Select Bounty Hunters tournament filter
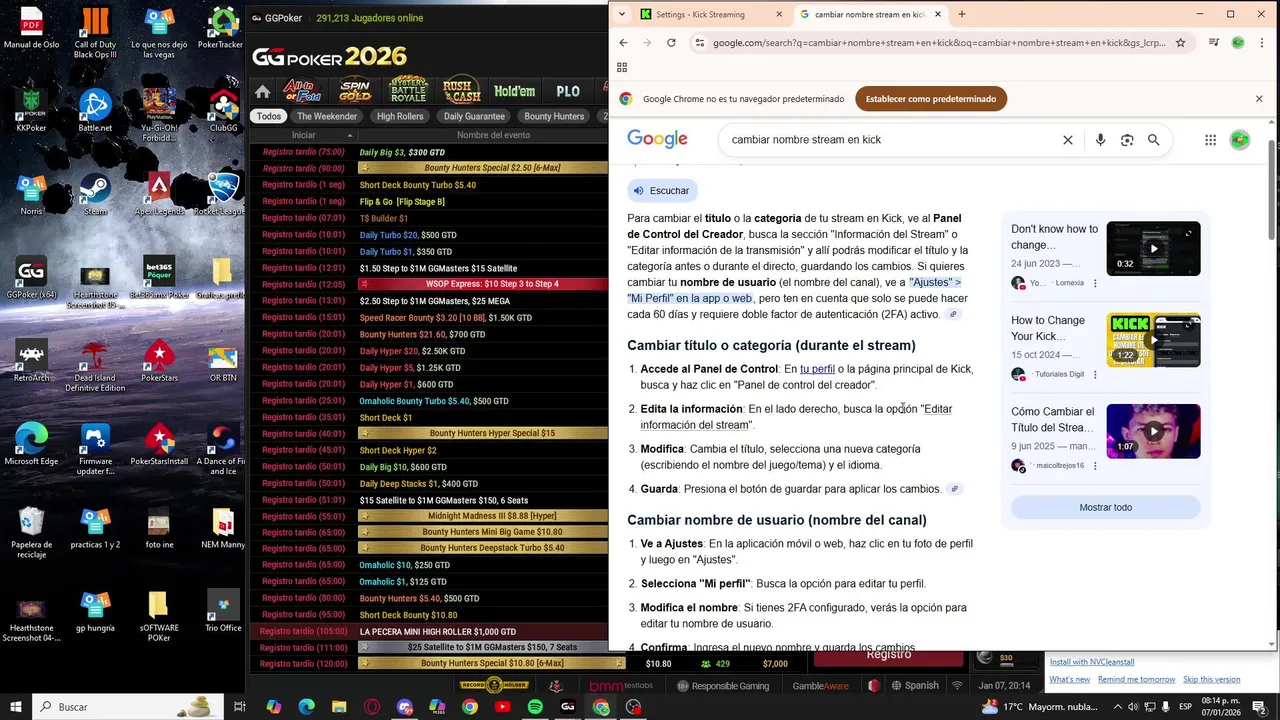The width and height of the screenshot is (1280, 720). [x=554, y=116]
